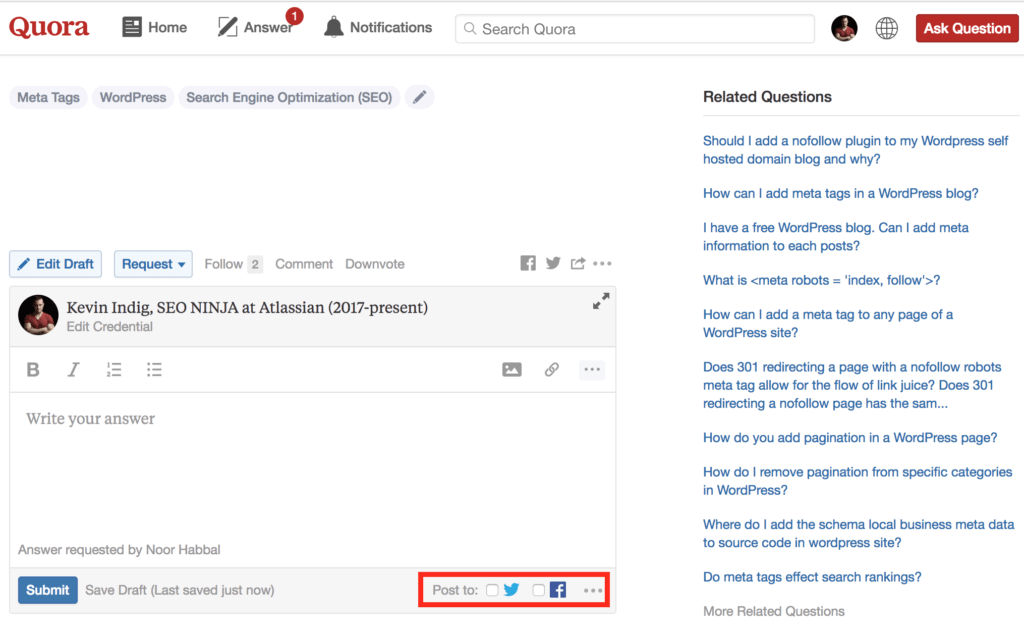Open profile avatar in top bar
The height and width of the screenshot is (634, 1024).
pos(844,28)
